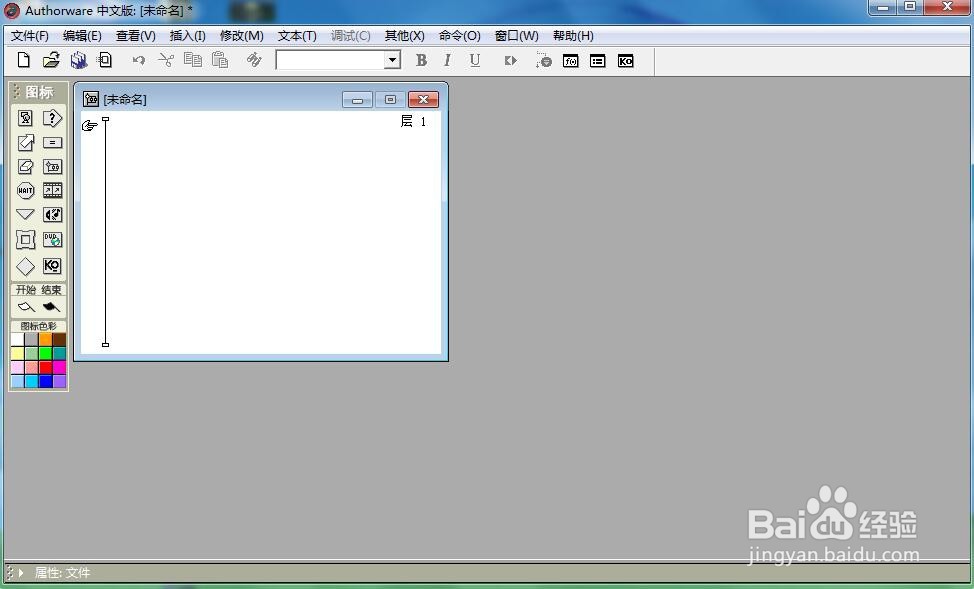Viewport: 974px width, 589px height.
Task: Open the 文本(T) menu
Action: tap(297, 36)
